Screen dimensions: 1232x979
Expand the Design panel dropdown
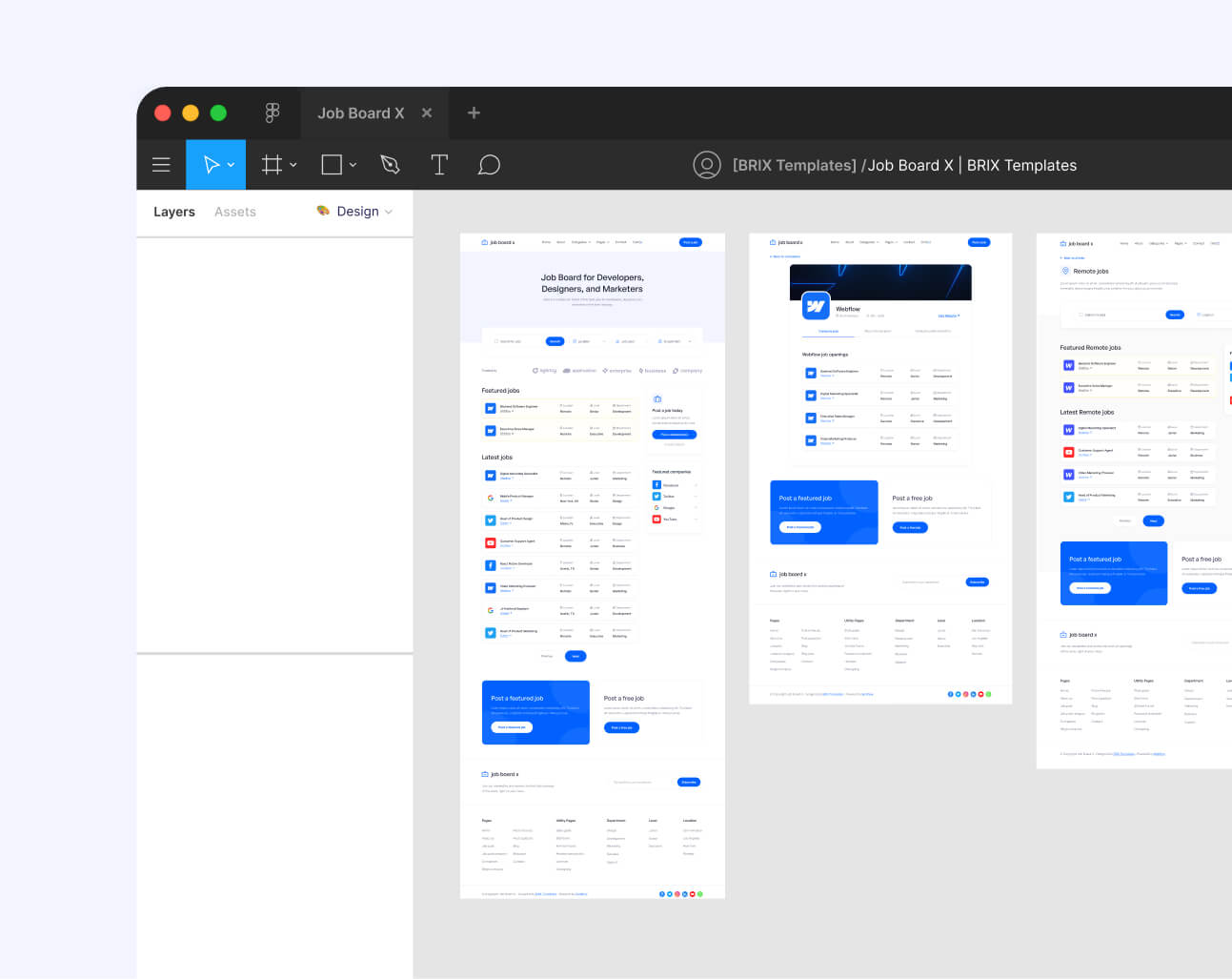coord(389,211)
